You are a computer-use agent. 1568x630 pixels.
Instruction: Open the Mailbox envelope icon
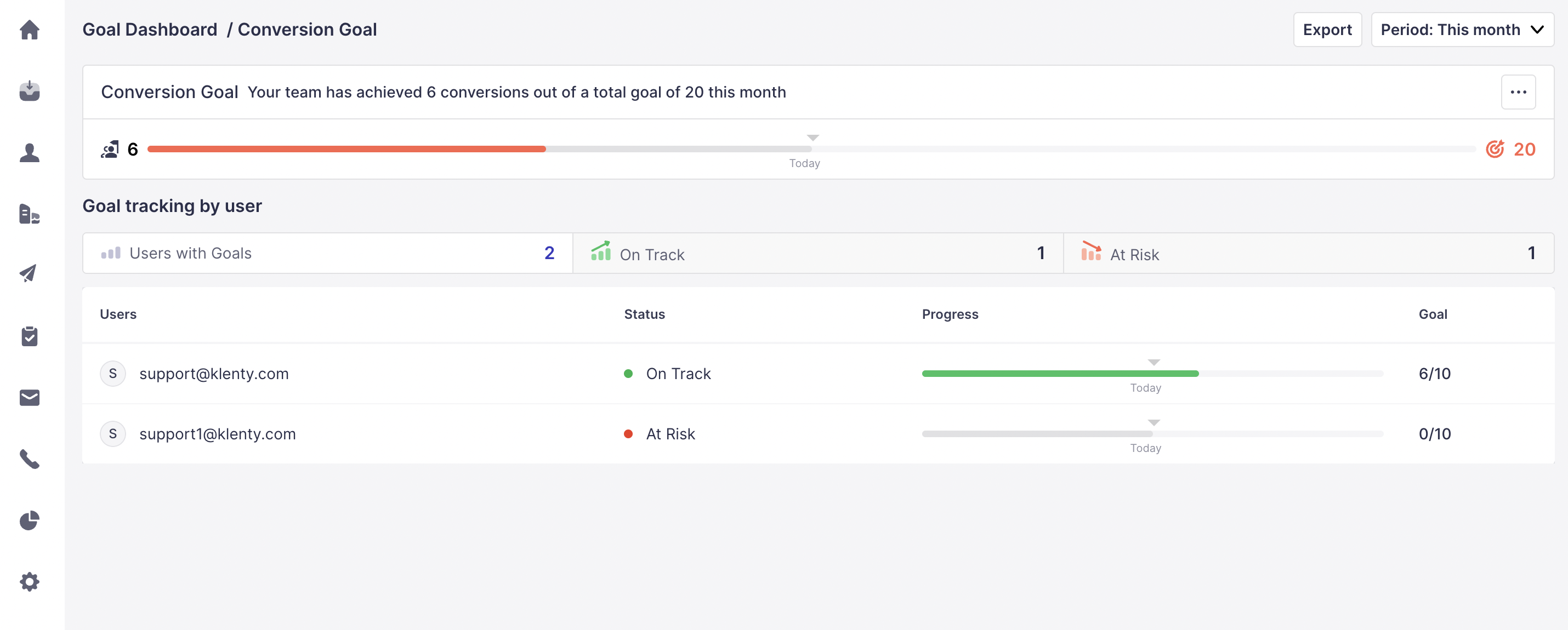pyautogui.click(x=29, y=398)
